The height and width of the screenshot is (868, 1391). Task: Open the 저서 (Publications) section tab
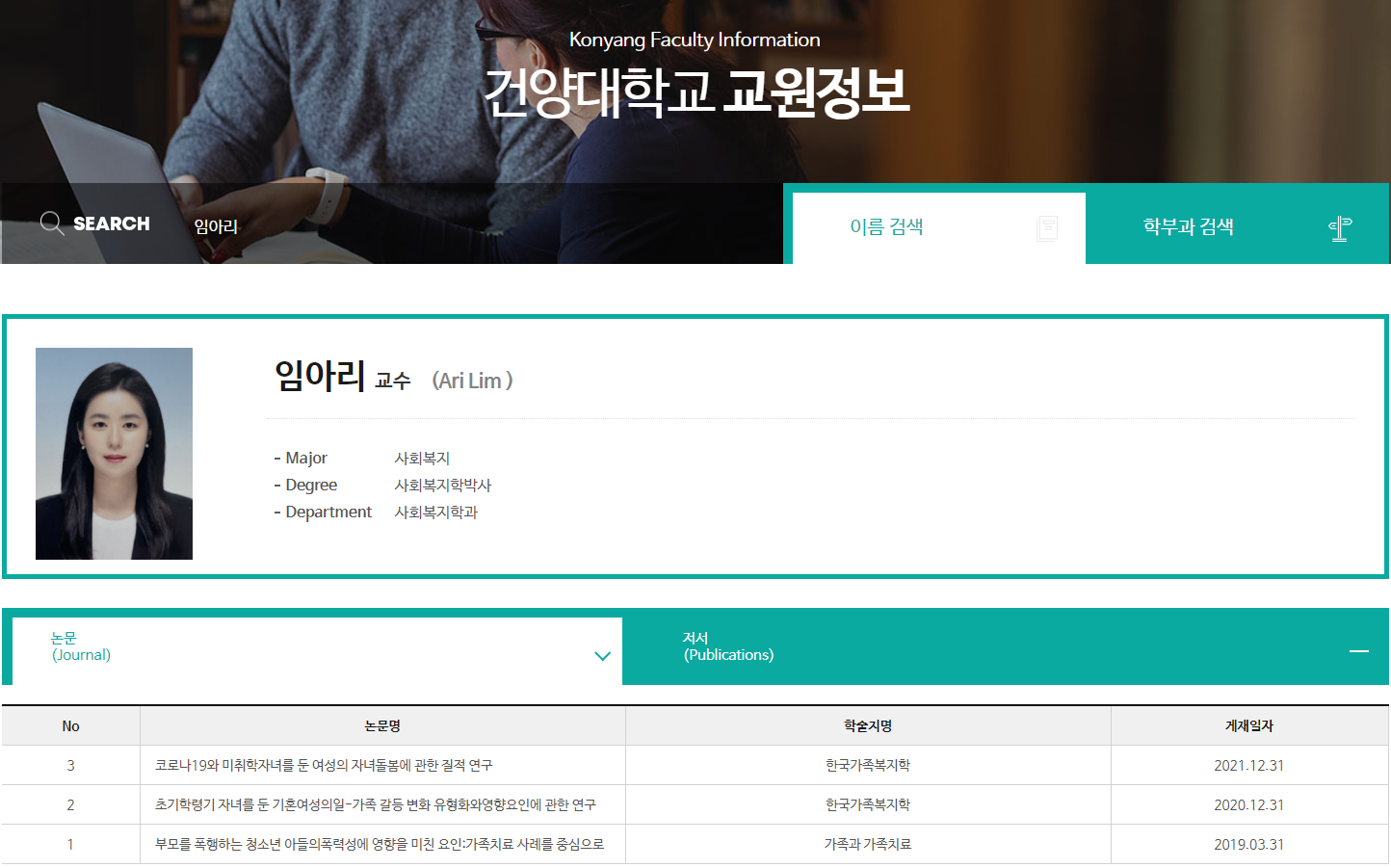point(1006,646)
